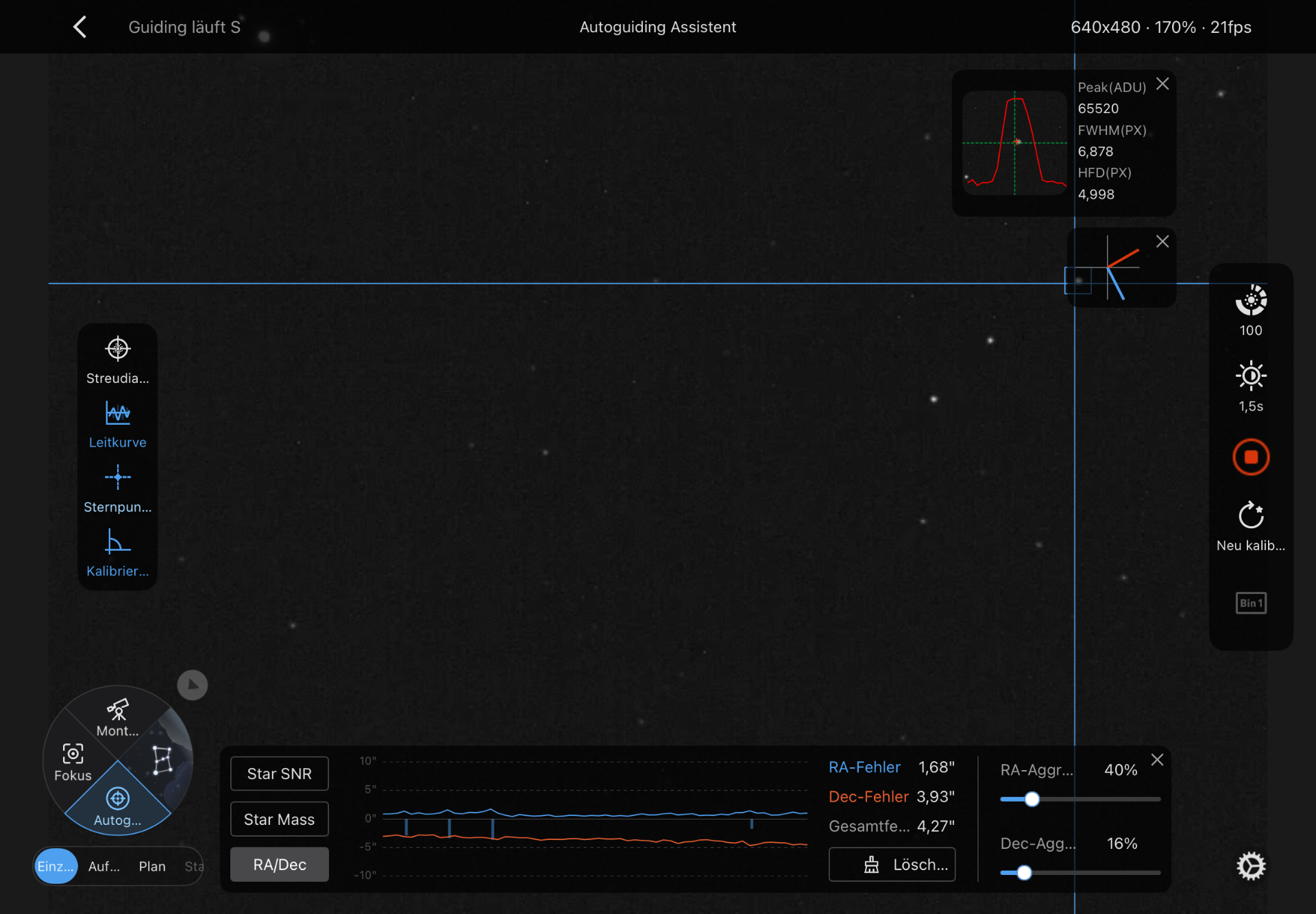The image size is (1316, 914).
Task: Close the calibration vector panel
Action: pyautogui.click(x=1162, y=241)
